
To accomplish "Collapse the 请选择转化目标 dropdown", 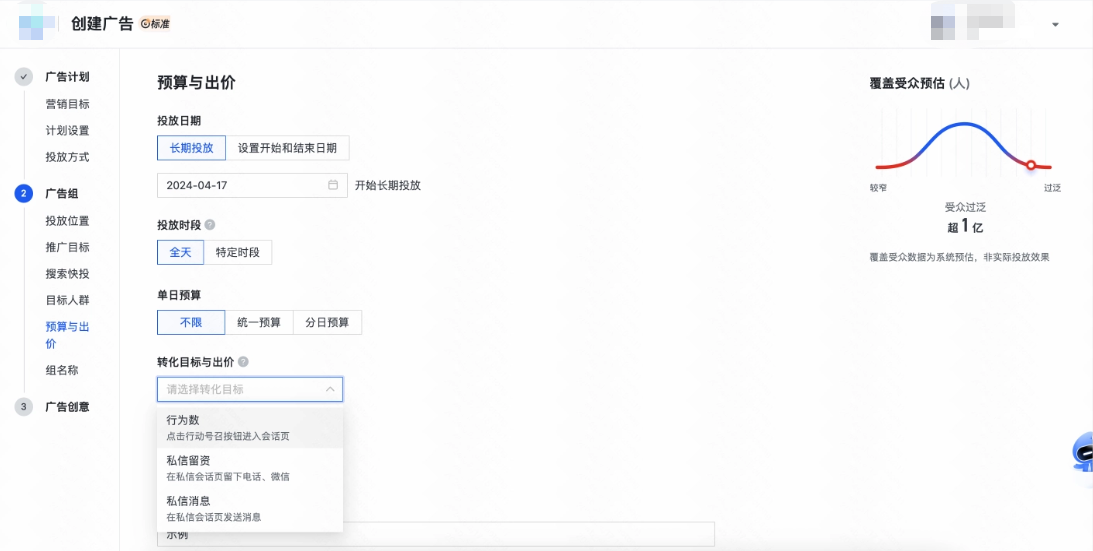I will tap(330, 389).
